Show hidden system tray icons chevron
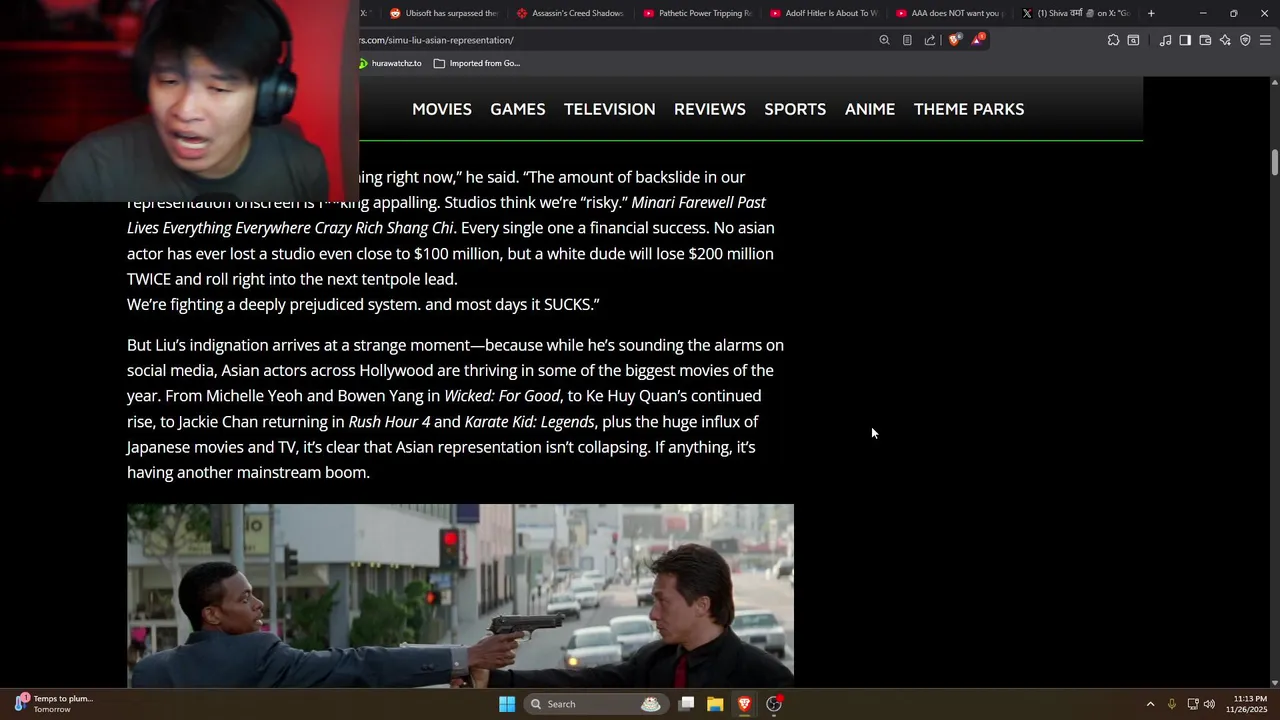The image size is (1280, 720). (x=1150, y=704)
